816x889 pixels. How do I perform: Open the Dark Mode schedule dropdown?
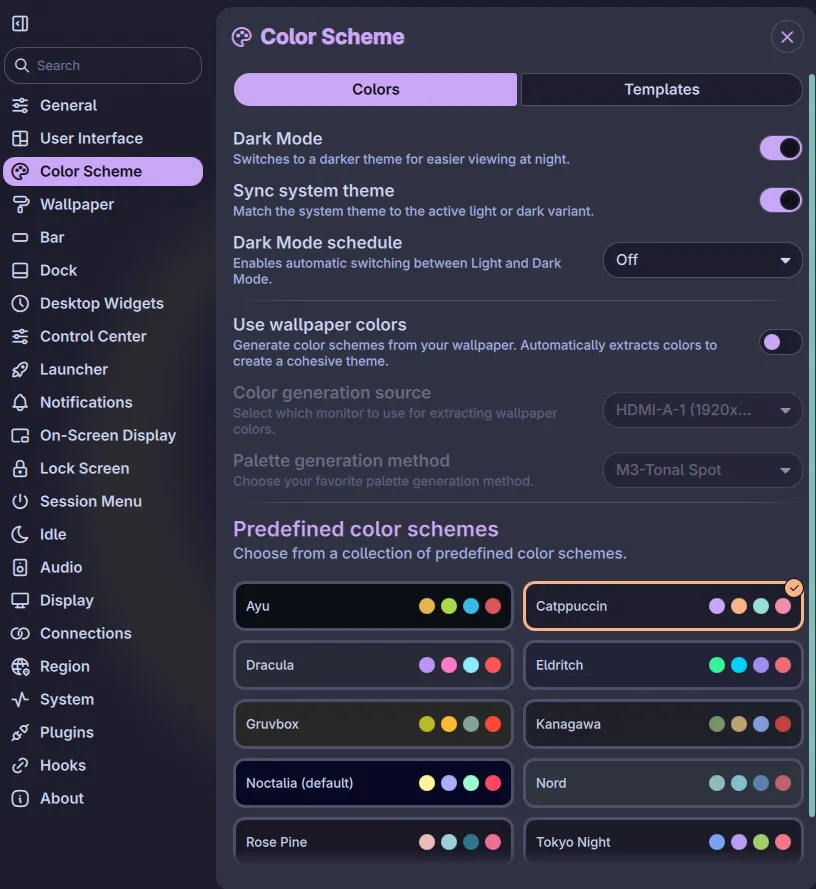click(703, 260)
